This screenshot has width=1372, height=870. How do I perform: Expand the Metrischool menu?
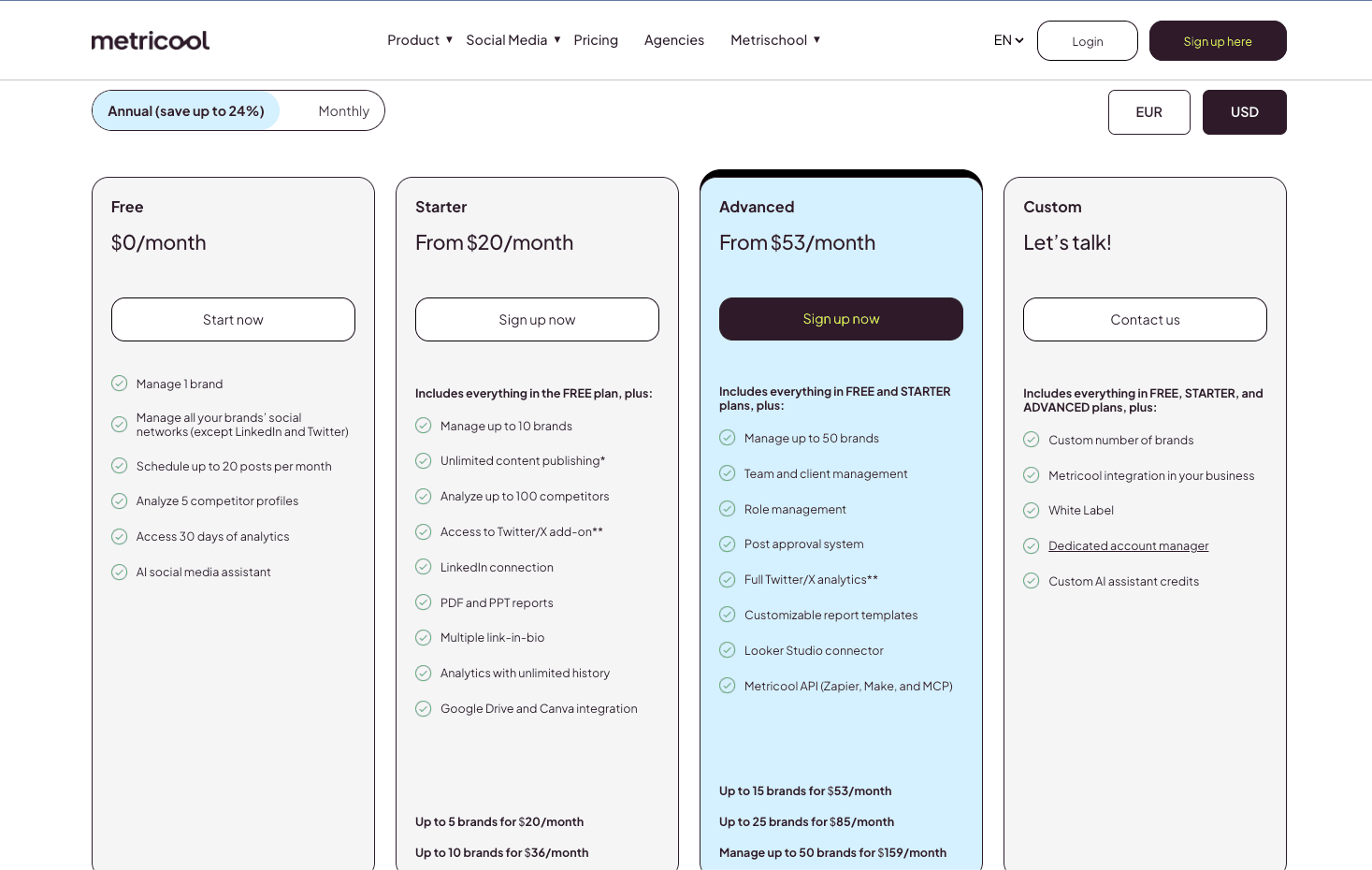pyautogui.click(x=775, y=40)
